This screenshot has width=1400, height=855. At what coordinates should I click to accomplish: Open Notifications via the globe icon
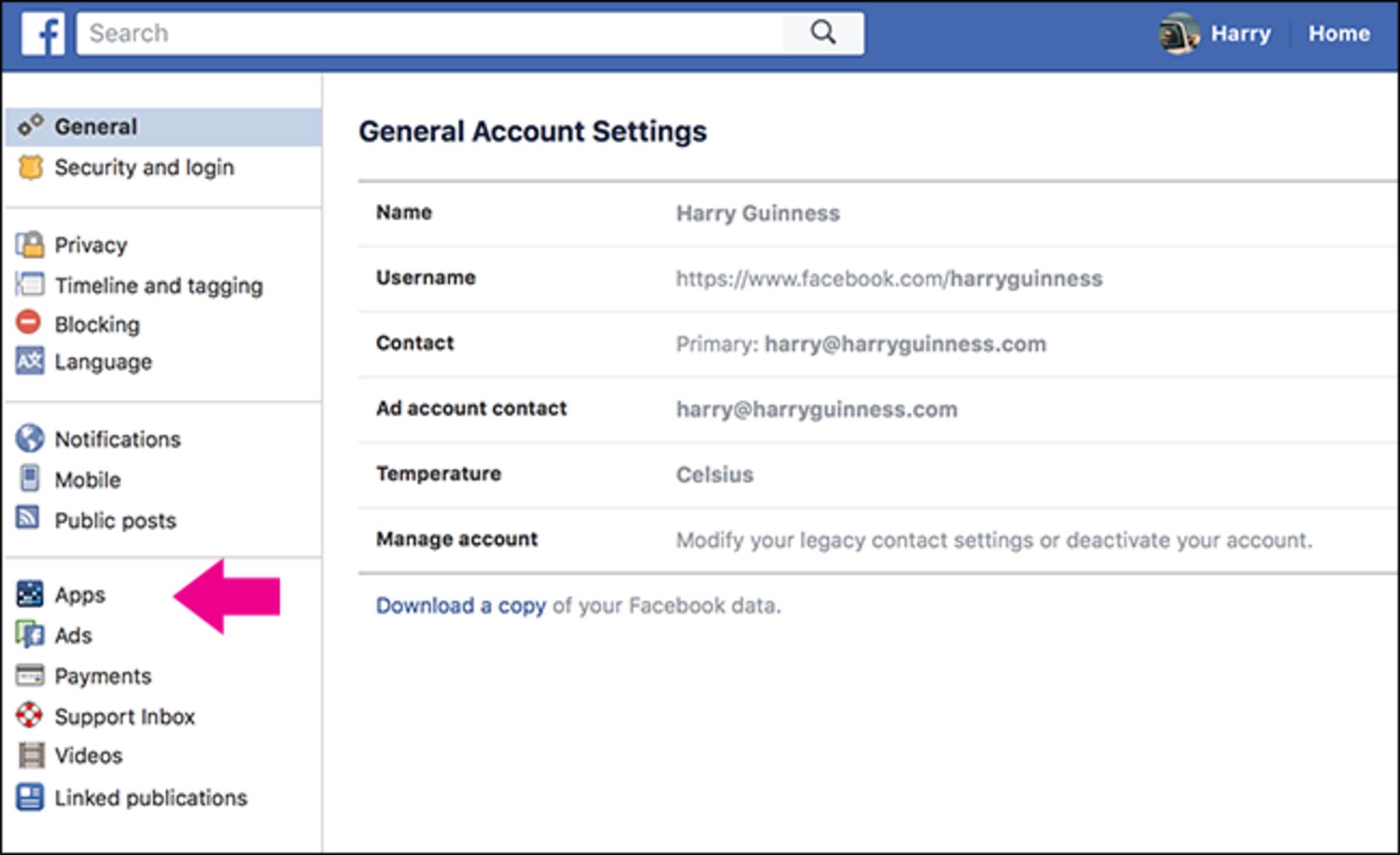pos(29,439)
